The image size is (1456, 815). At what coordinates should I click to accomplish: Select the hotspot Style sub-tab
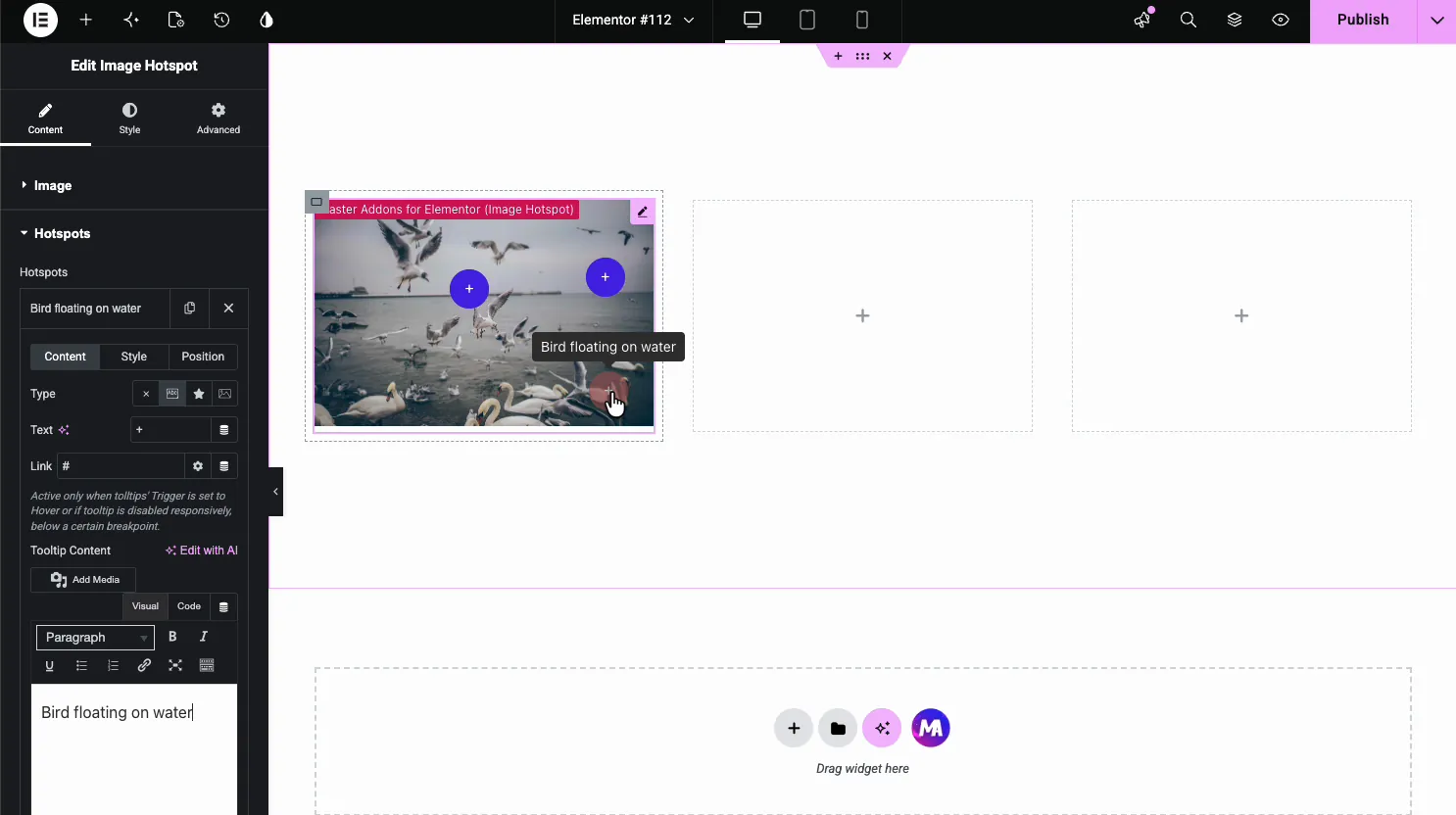[x=134, y=357]
